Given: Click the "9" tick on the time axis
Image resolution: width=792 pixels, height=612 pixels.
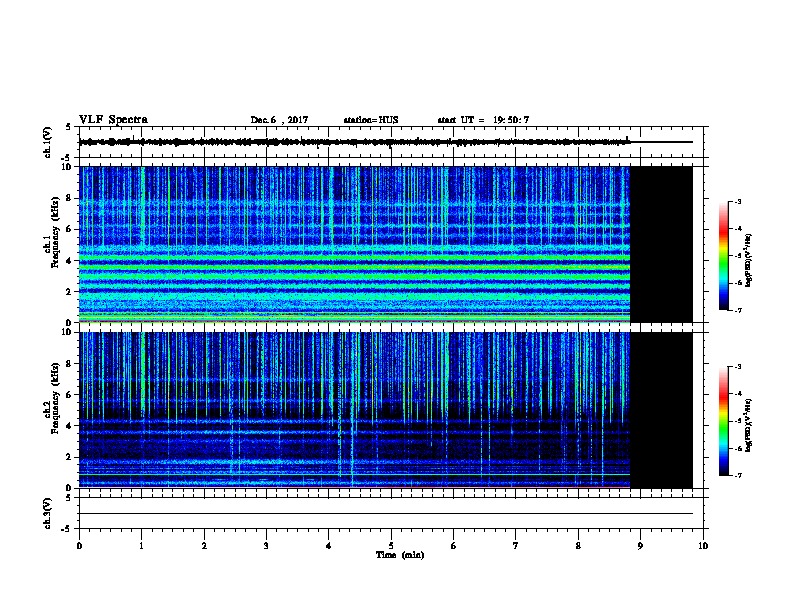Looking at the screenshot, I should (x=640, y=546).
